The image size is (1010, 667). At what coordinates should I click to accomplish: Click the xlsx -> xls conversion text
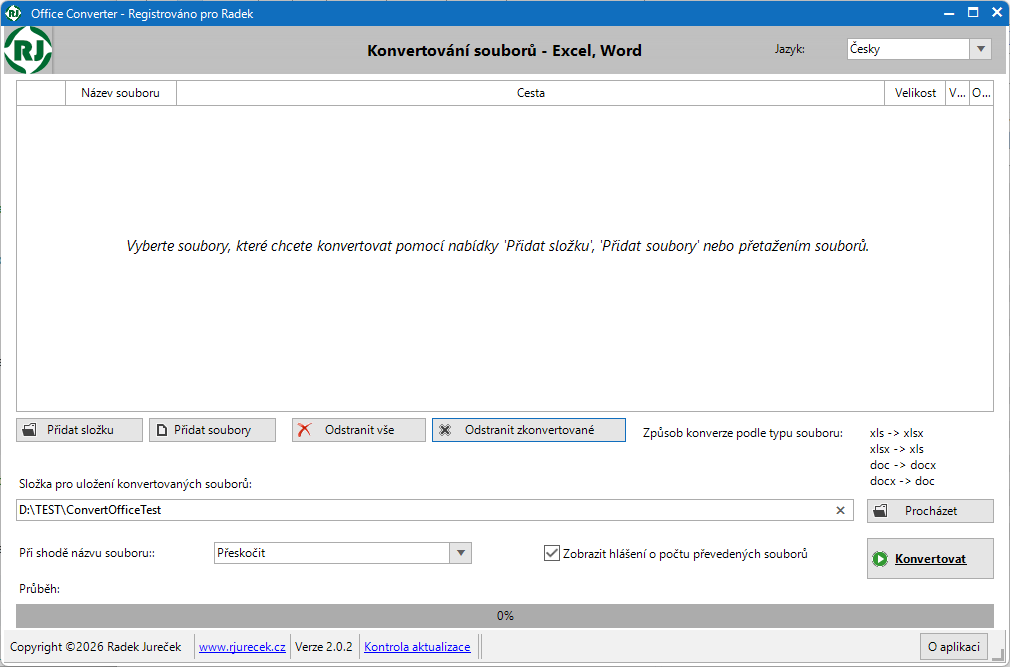pyautogui.click(x=897, y=449)
